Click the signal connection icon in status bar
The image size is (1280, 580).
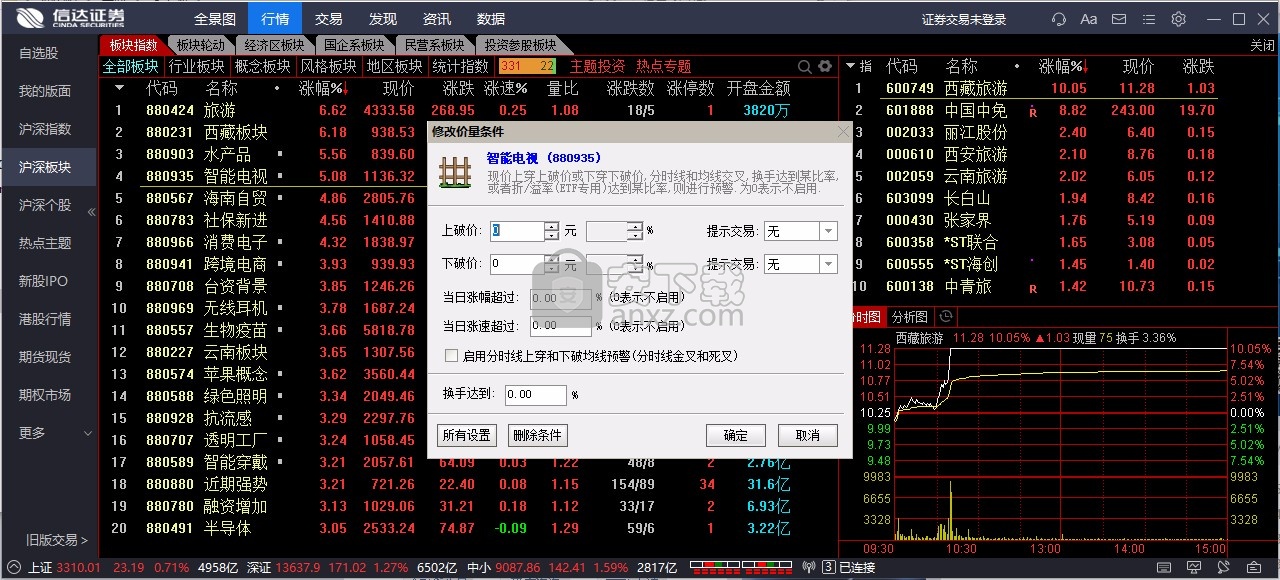(810, 568)
